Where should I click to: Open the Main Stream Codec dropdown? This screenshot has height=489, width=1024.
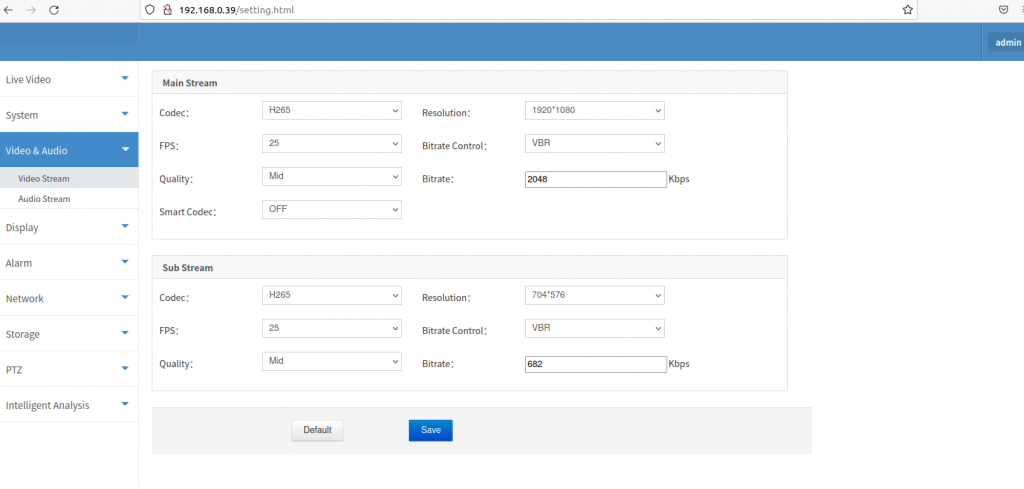pos(332,111)
